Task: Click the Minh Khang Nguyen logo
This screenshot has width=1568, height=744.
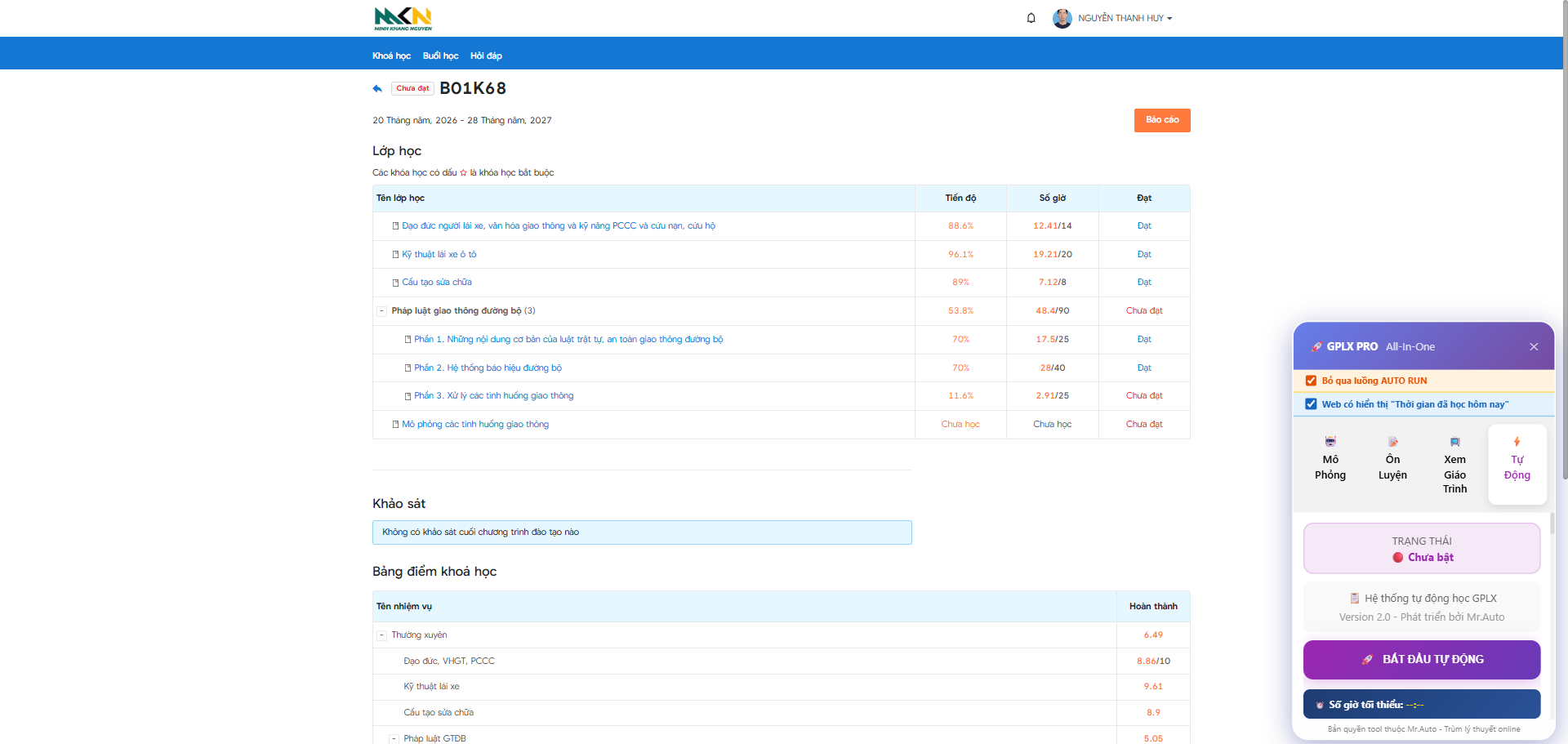Action: 403,18
